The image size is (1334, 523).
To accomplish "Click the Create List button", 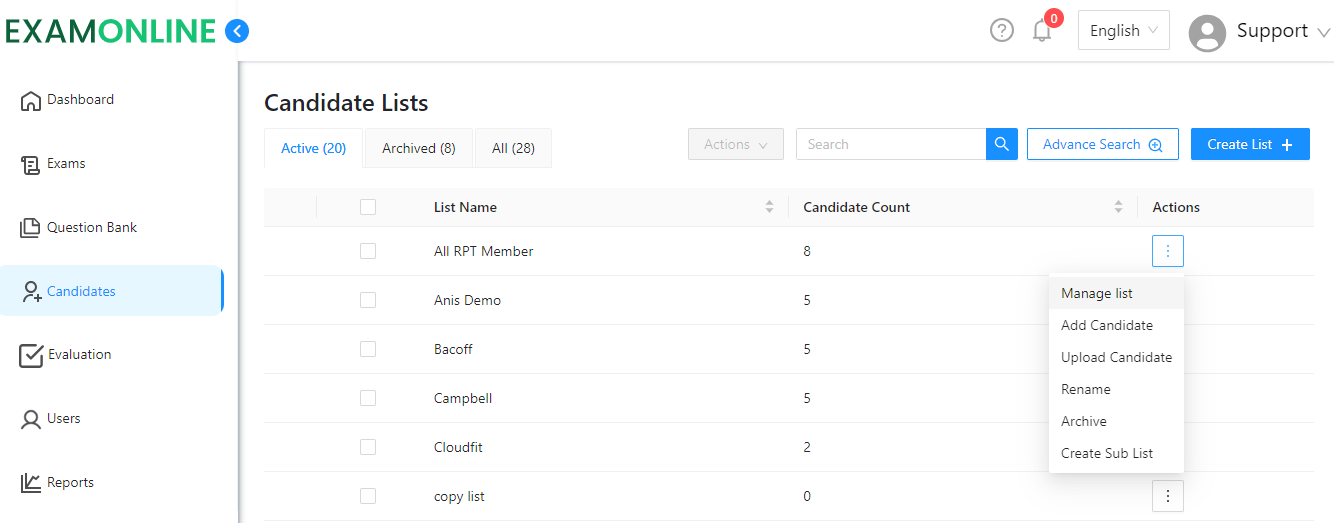I will tap(1249, 144).
